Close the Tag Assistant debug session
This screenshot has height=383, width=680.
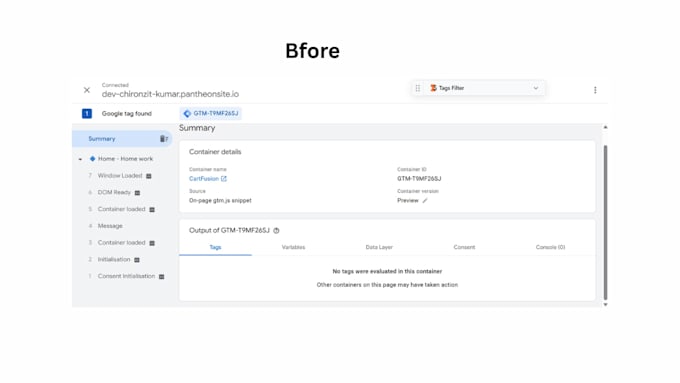point(87,90)
